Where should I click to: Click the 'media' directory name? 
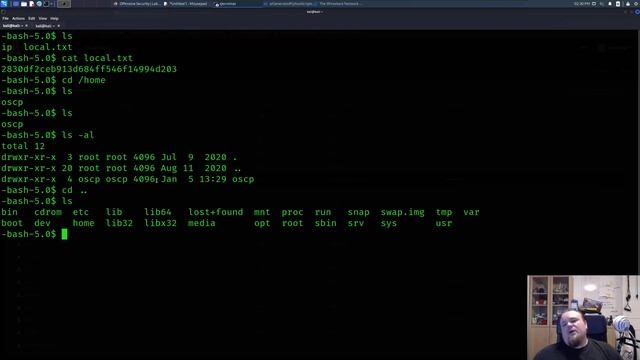click(x=202, y=223)
